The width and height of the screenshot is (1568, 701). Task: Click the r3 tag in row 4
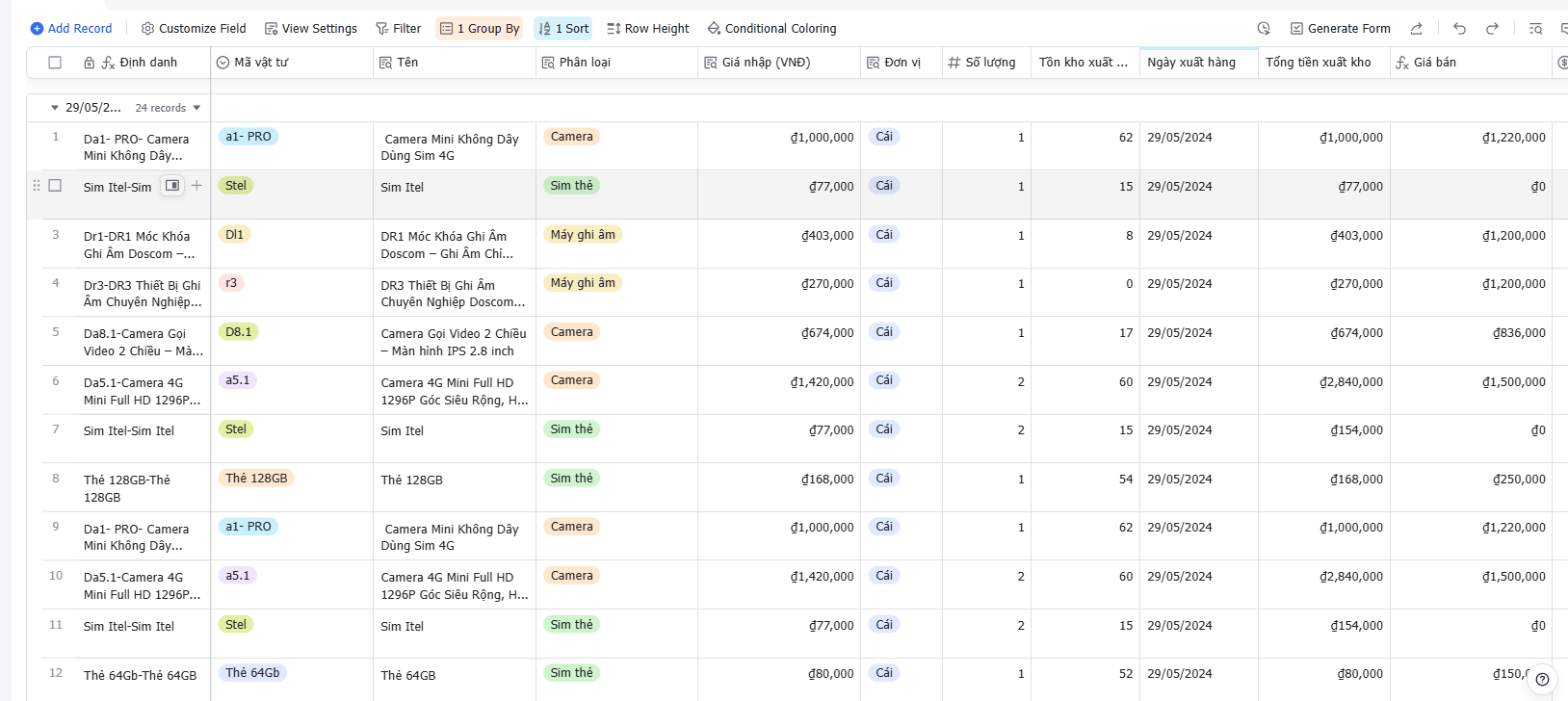[x=231, y=283]
